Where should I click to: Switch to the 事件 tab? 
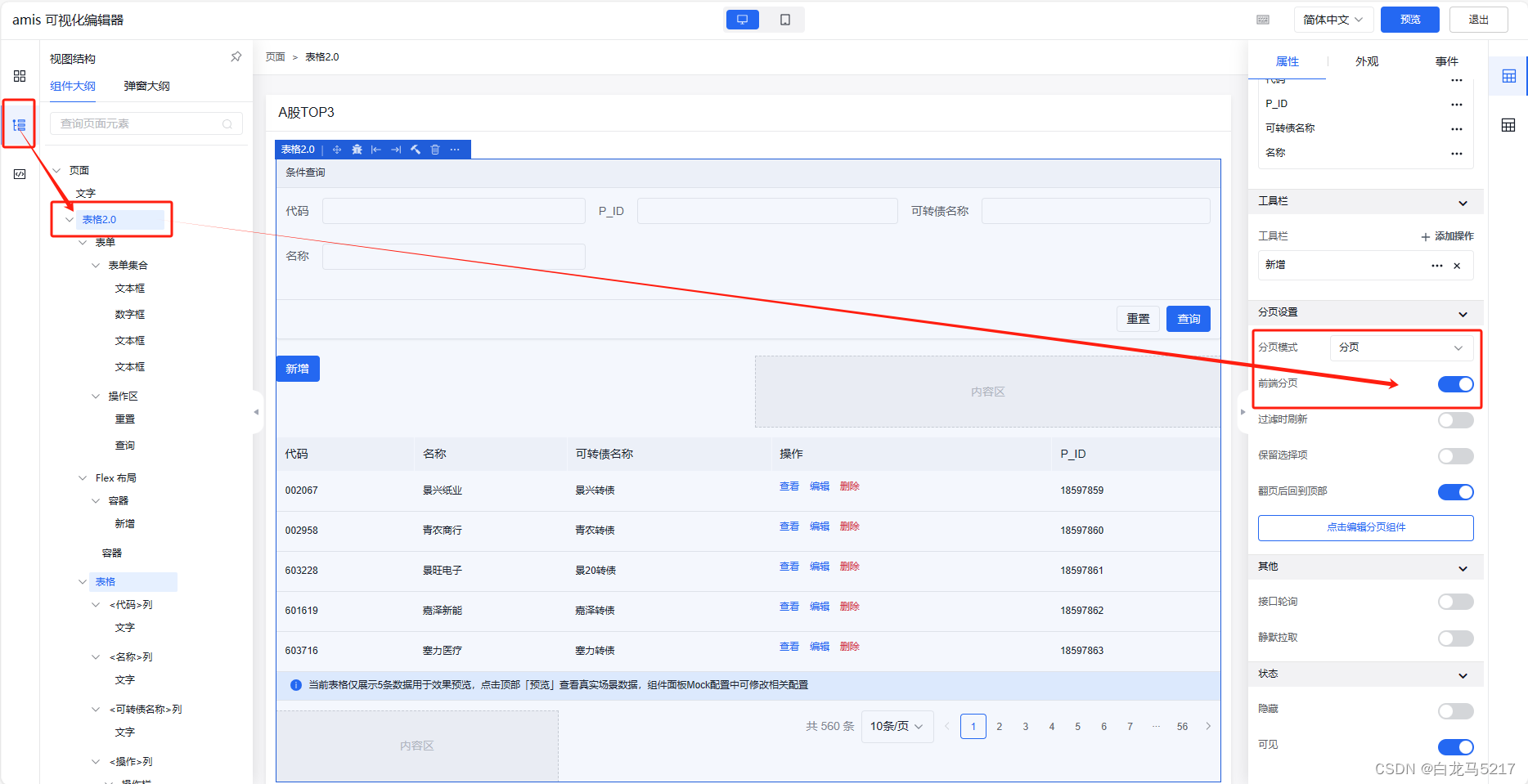tap(1446, 60)
